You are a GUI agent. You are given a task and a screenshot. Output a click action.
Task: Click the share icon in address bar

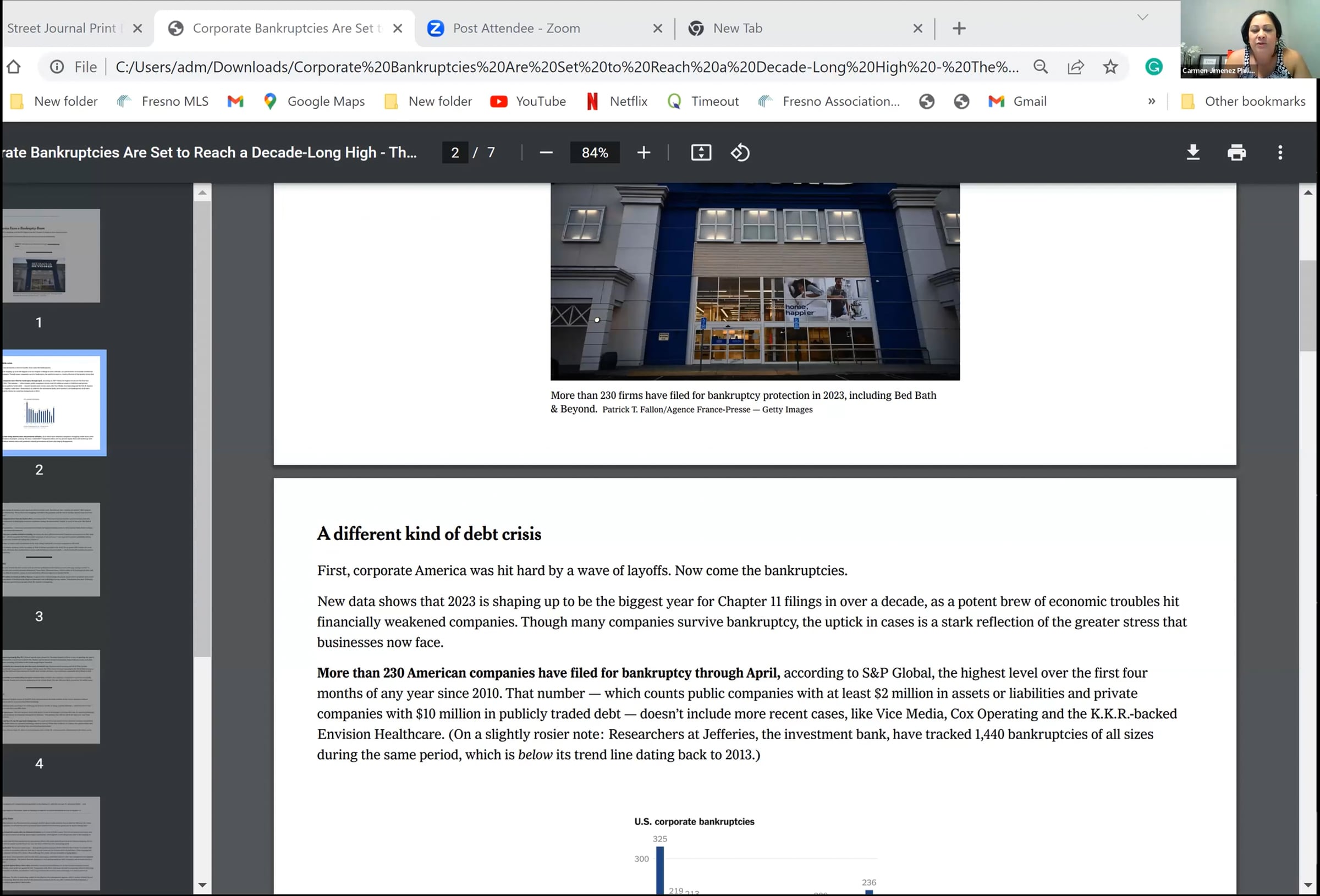tap(1075, 67)
